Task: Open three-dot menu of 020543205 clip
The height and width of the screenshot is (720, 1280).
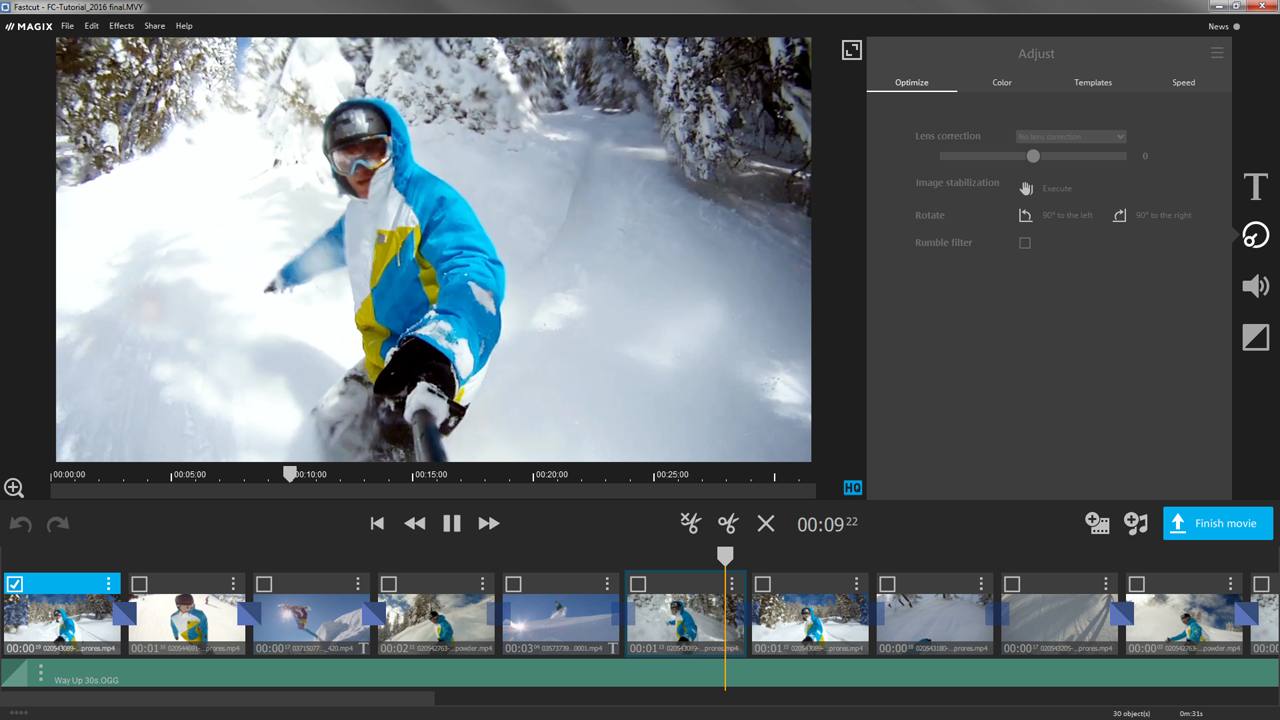Action: tap(1106, 584)
